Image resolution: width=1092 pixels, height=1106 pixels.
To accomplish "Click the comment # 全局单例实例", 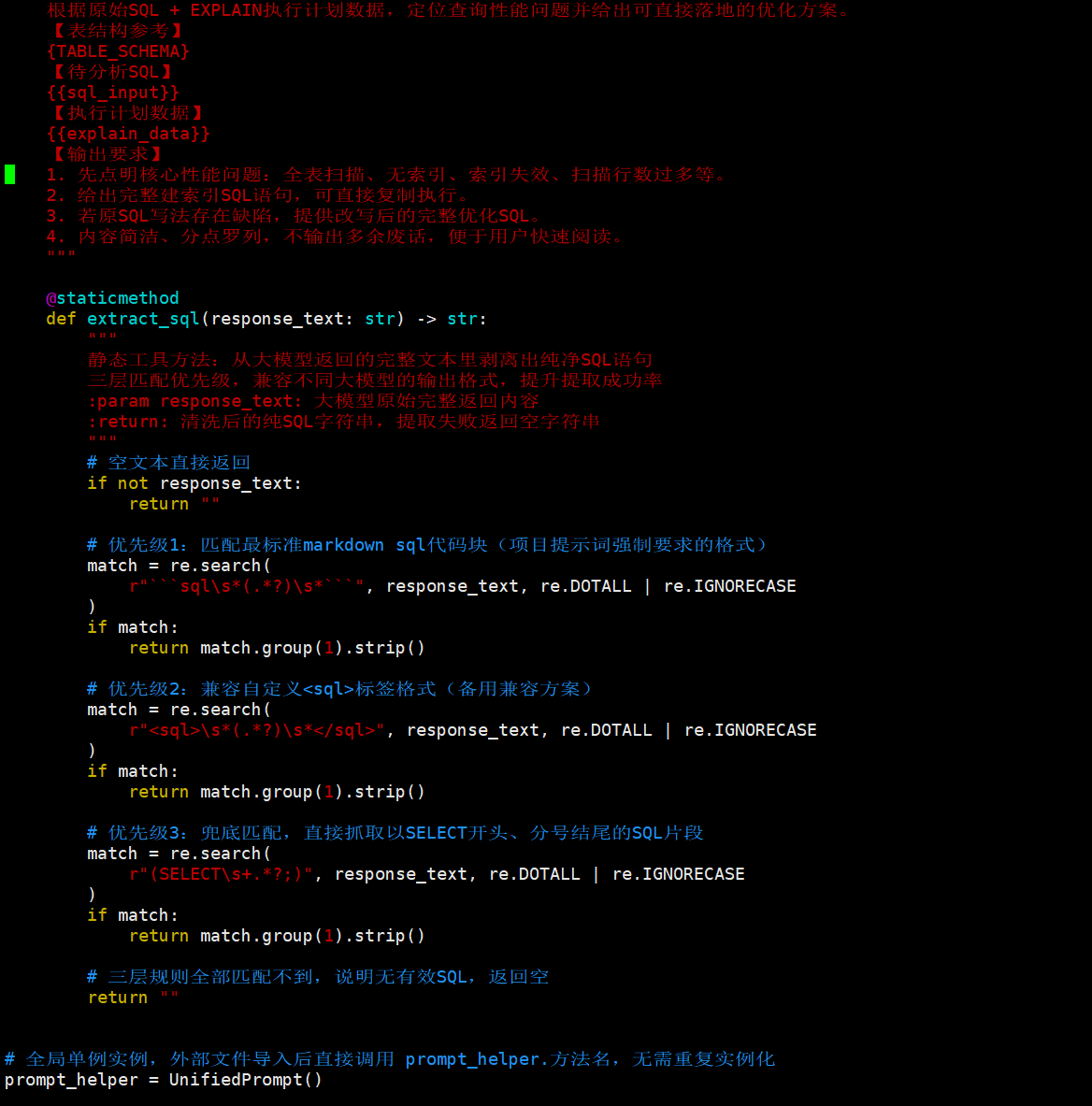I will coord(390,1059).
